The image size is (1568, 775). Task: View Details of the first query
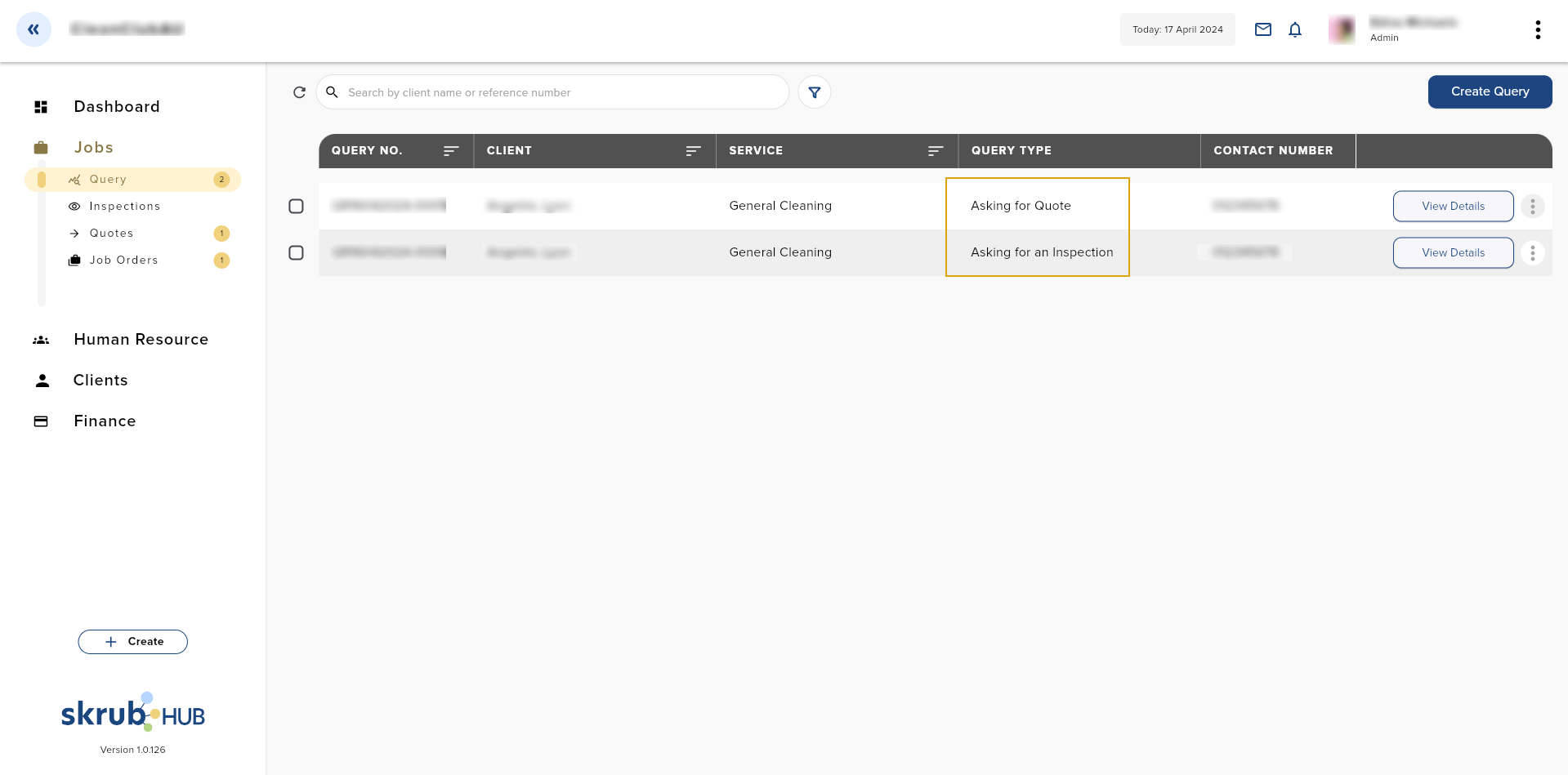tap(1453, 206)
